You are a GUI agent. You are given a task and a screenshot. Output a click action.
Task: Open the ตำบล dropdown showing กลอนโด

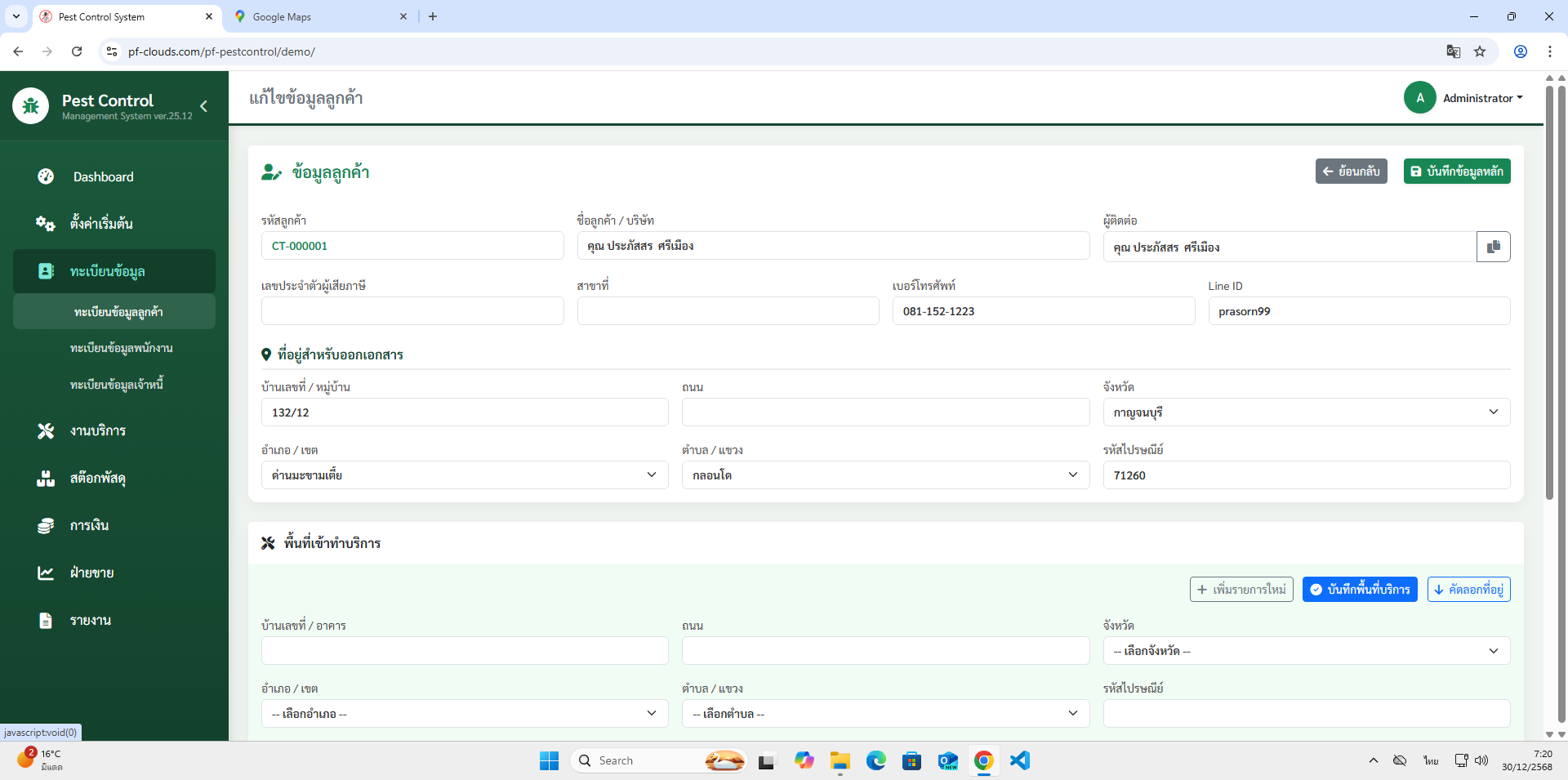point(884,475)
